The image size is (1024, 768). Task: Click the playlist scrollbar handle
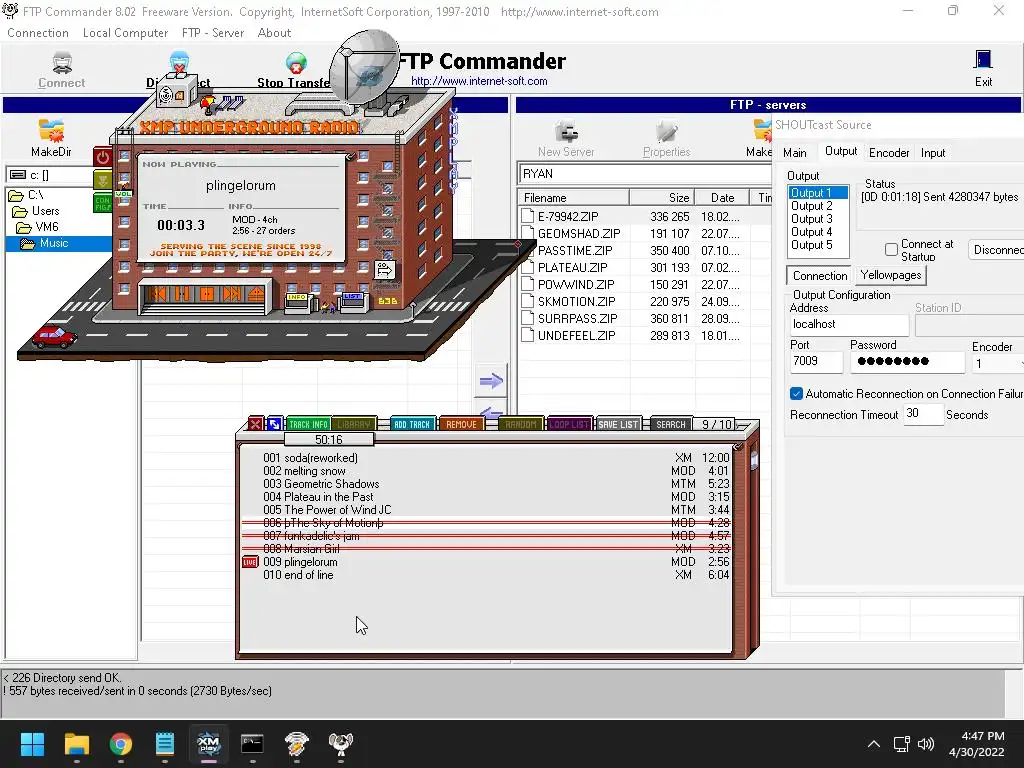coord(754,460)
